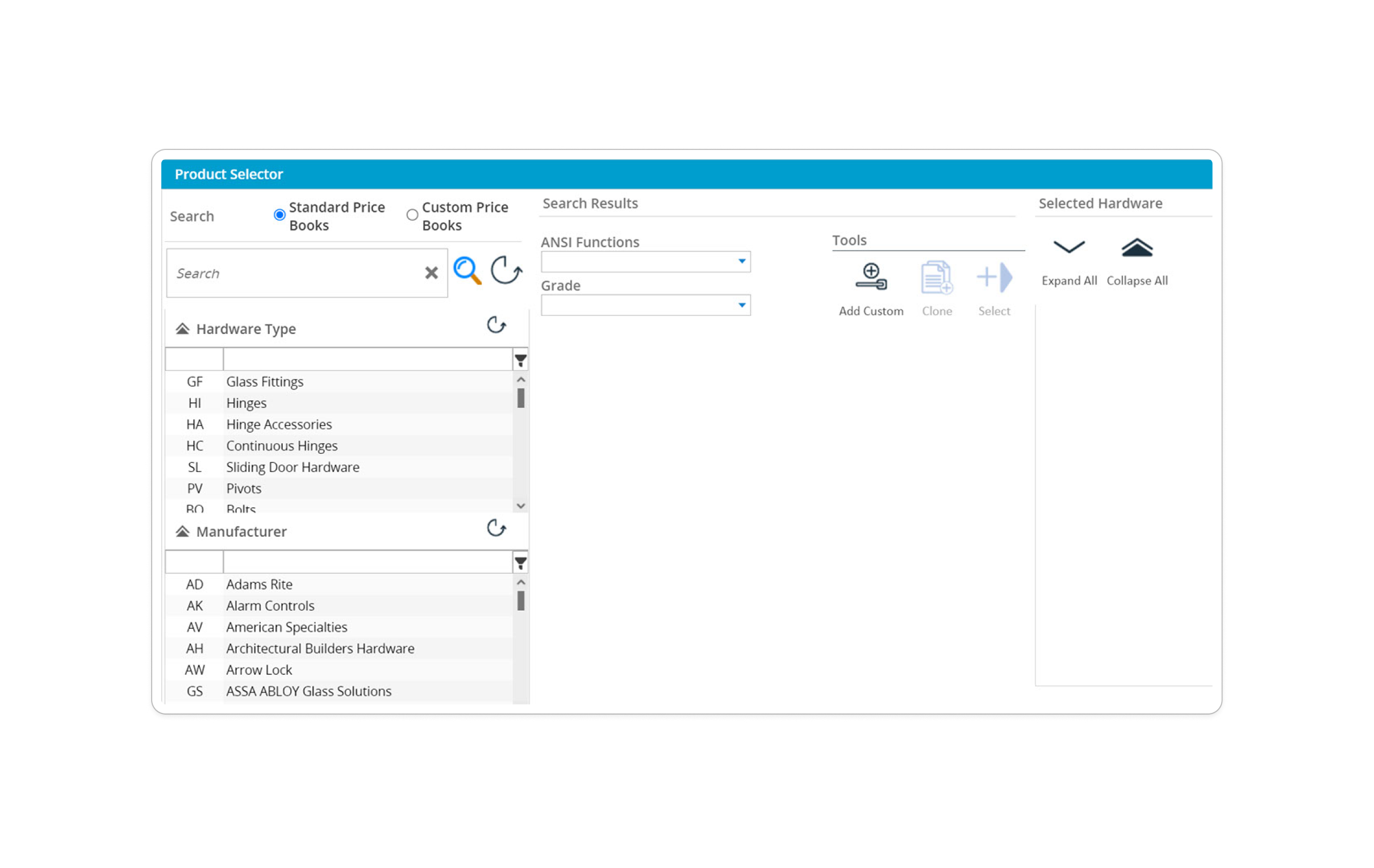Click the Add Custom tool
The width and height of the screenshot is (1374, 868).
871,289
